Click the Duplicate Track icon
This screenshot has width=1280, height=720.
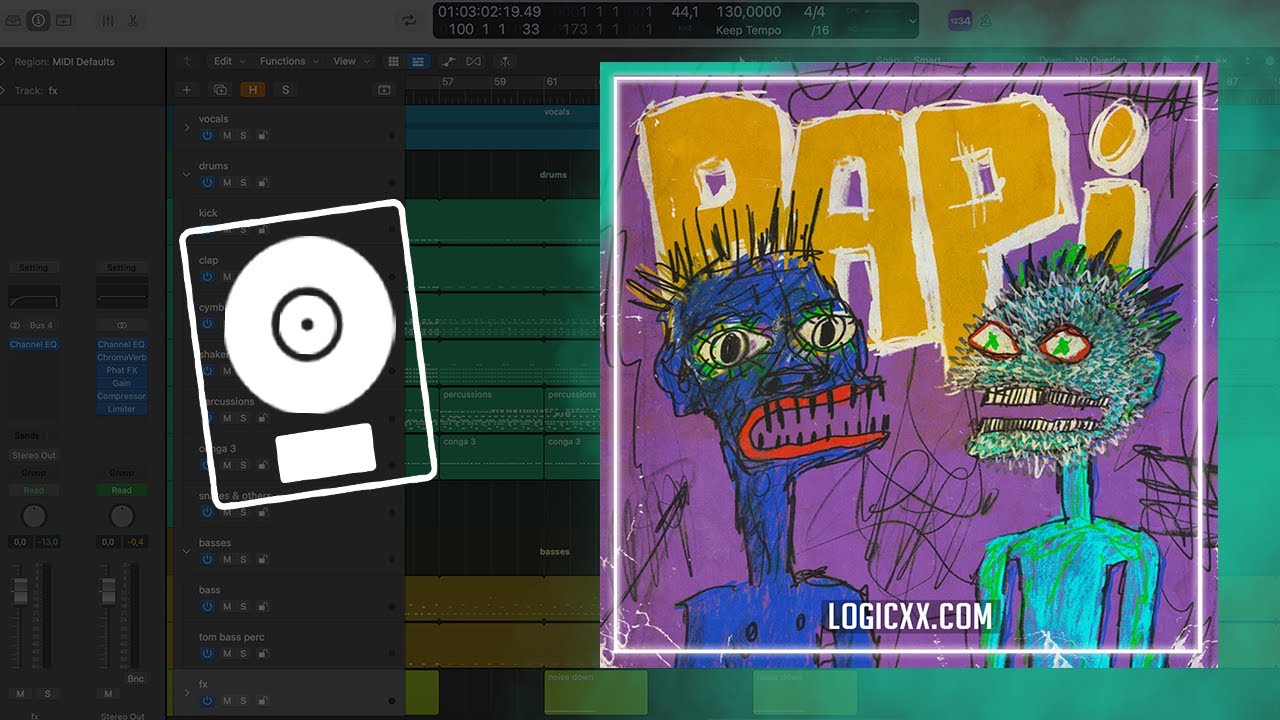tap(220, 90)
